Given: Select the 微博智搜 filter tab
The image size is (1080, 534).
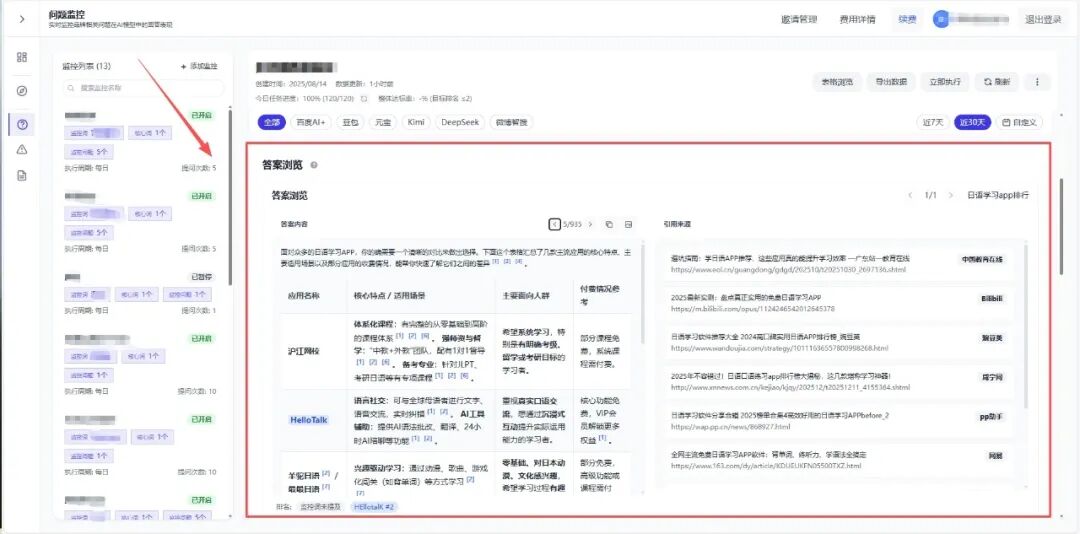Looking at the screenshot, I should pos(511,122).
